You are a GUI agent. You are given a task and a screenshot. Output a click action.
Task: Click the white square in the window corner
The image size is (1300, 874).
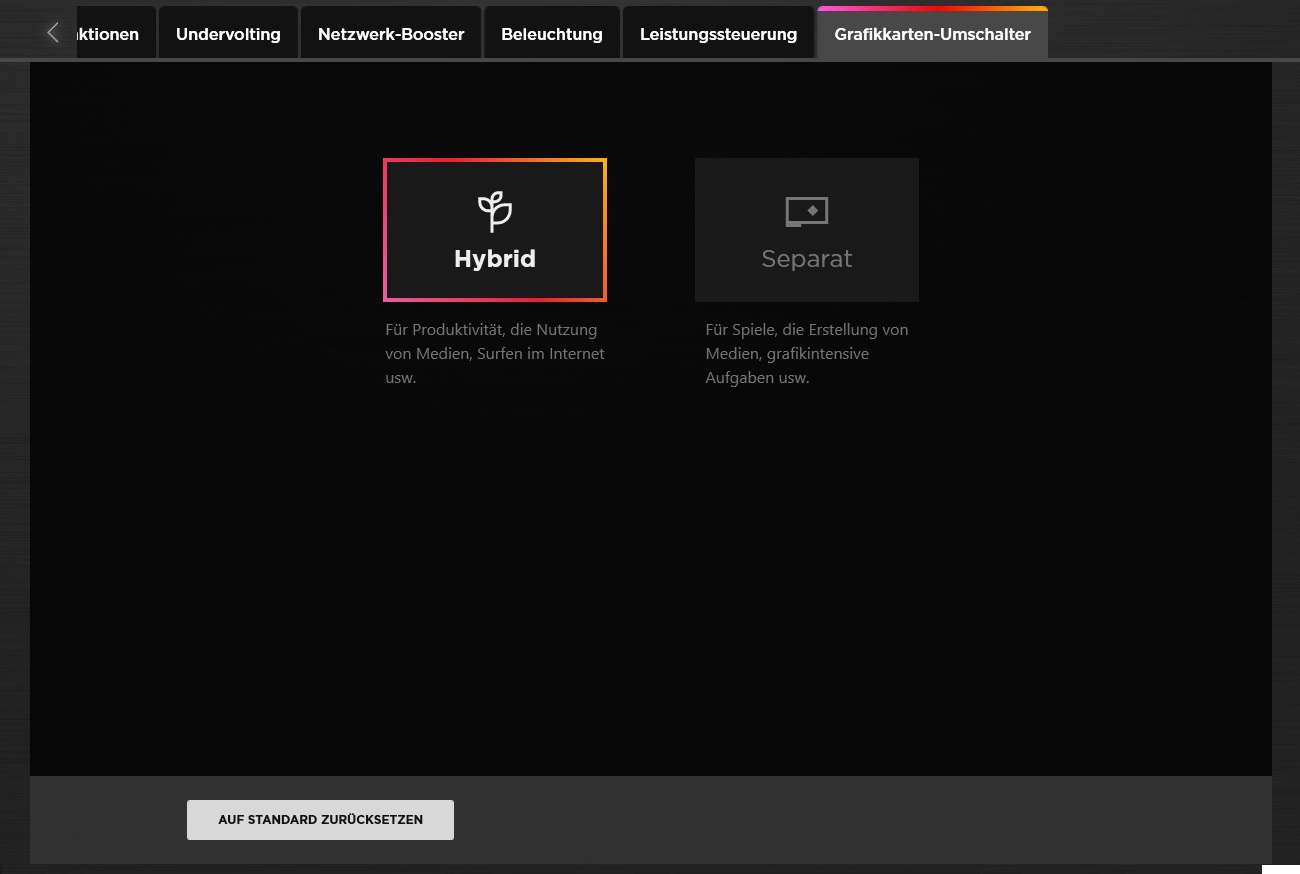1280,868
